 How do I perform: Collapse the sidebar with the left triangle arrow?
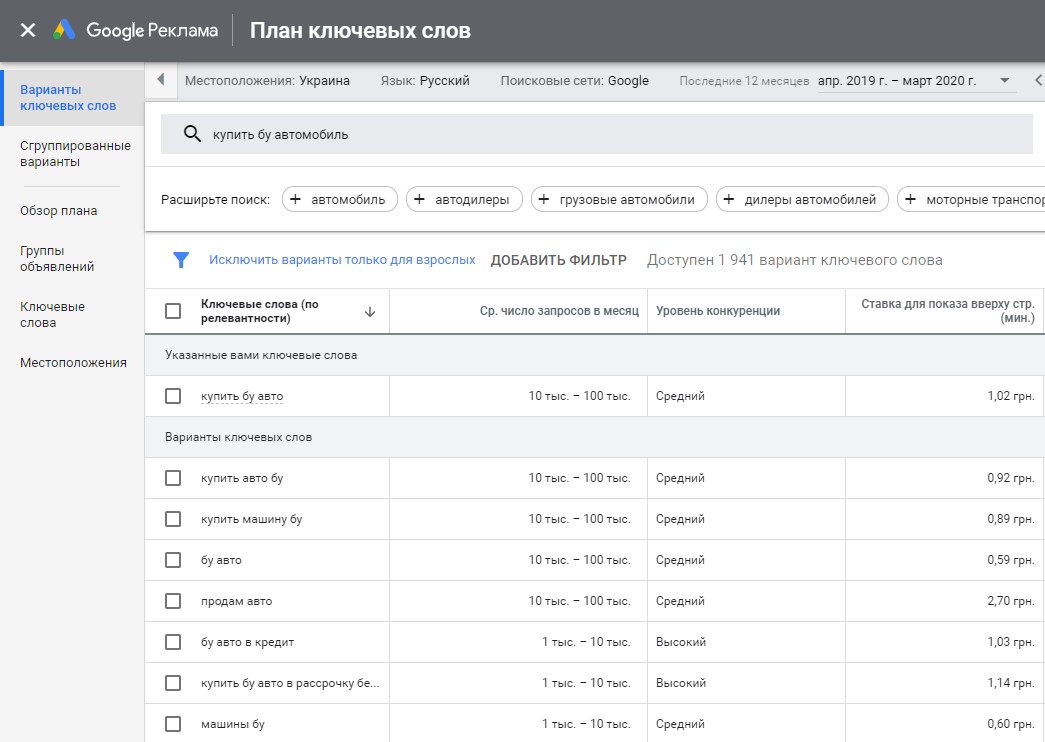(161, 80)
